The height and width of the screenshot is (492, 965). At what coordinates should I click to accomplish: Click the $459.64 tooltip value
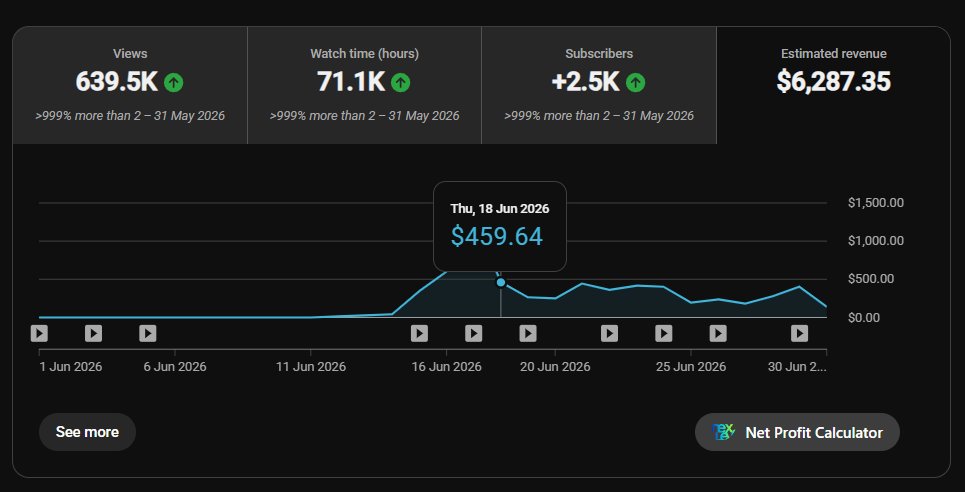pos(497,237)
